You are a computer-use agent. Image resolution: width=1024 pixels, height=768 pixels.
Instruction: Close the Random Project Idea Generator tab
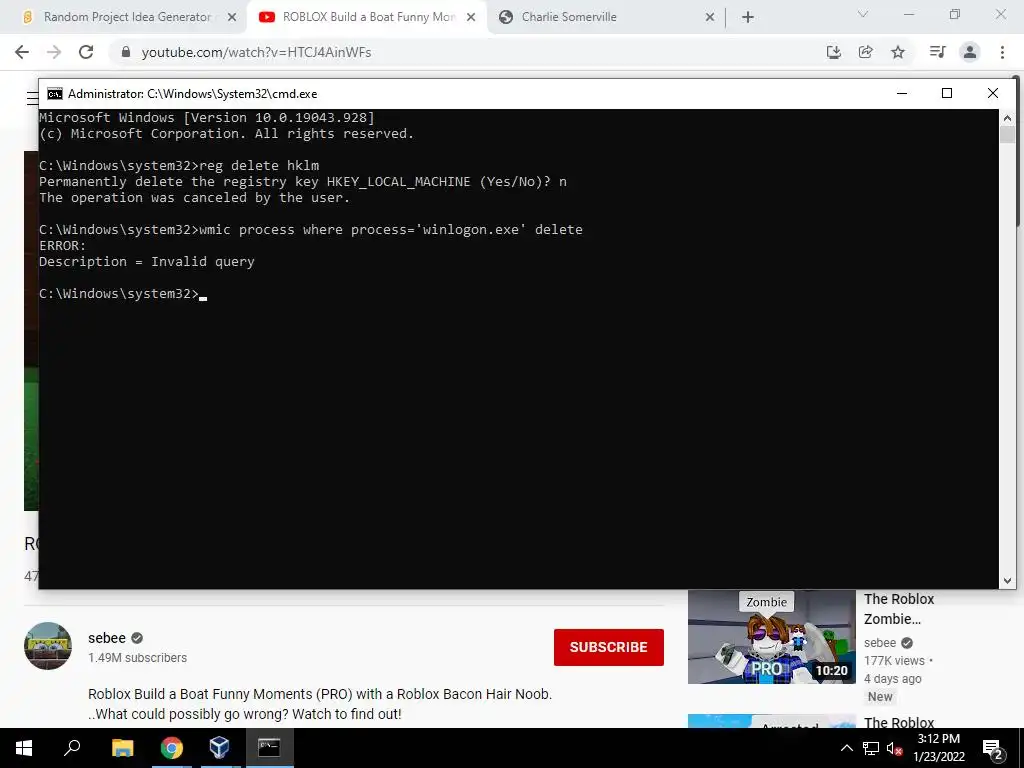click(232, 17)
